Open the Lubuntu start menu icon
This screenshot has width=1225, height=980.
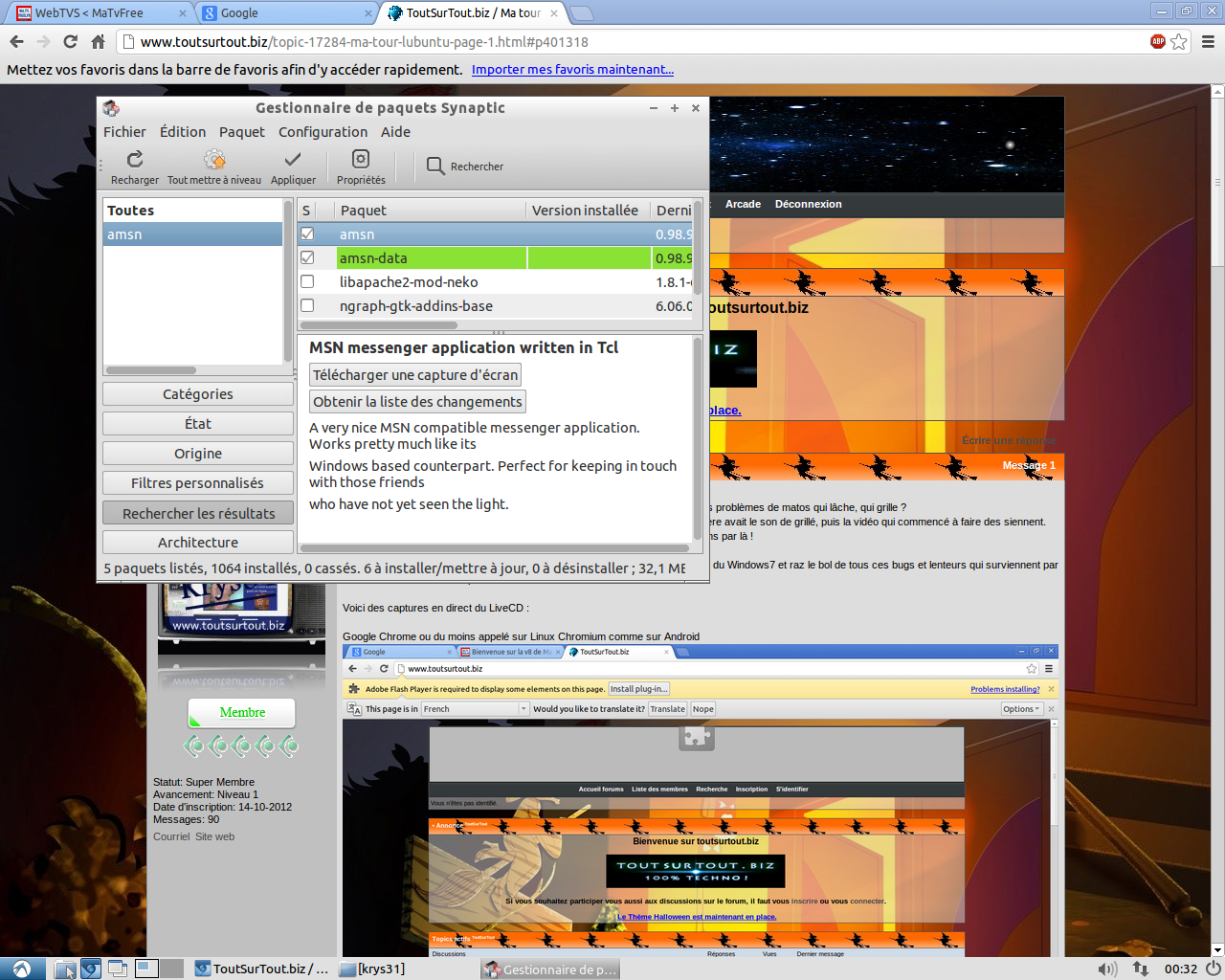click(x=22, y=969)
